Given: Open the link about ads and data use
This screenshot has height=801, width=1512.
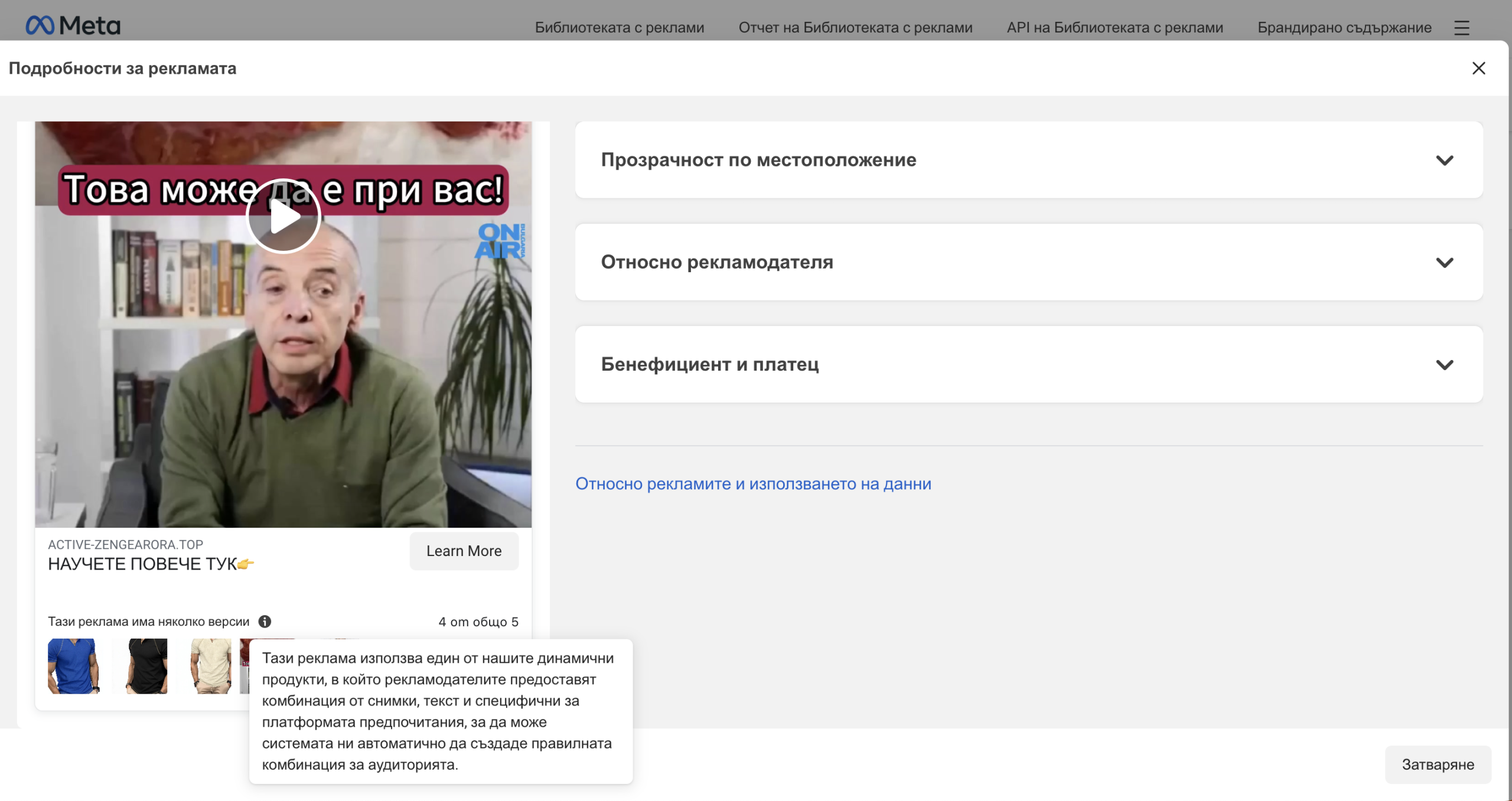Looking at the screenshot, I should (x=753, y=483).
